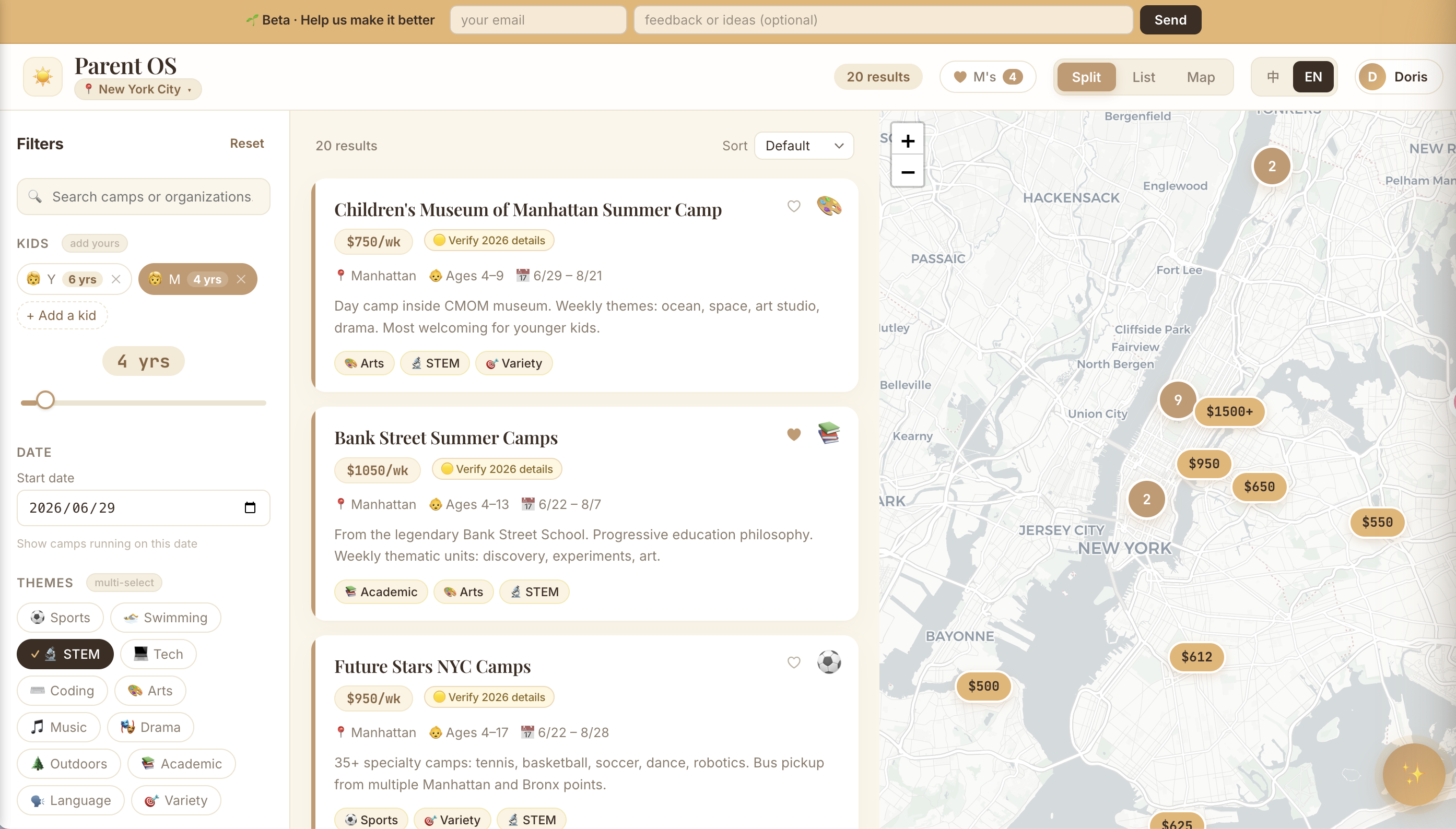Viewport: 1456px width, 829px height.
Task: Toggle the Music theme filter
Action: 58,727
